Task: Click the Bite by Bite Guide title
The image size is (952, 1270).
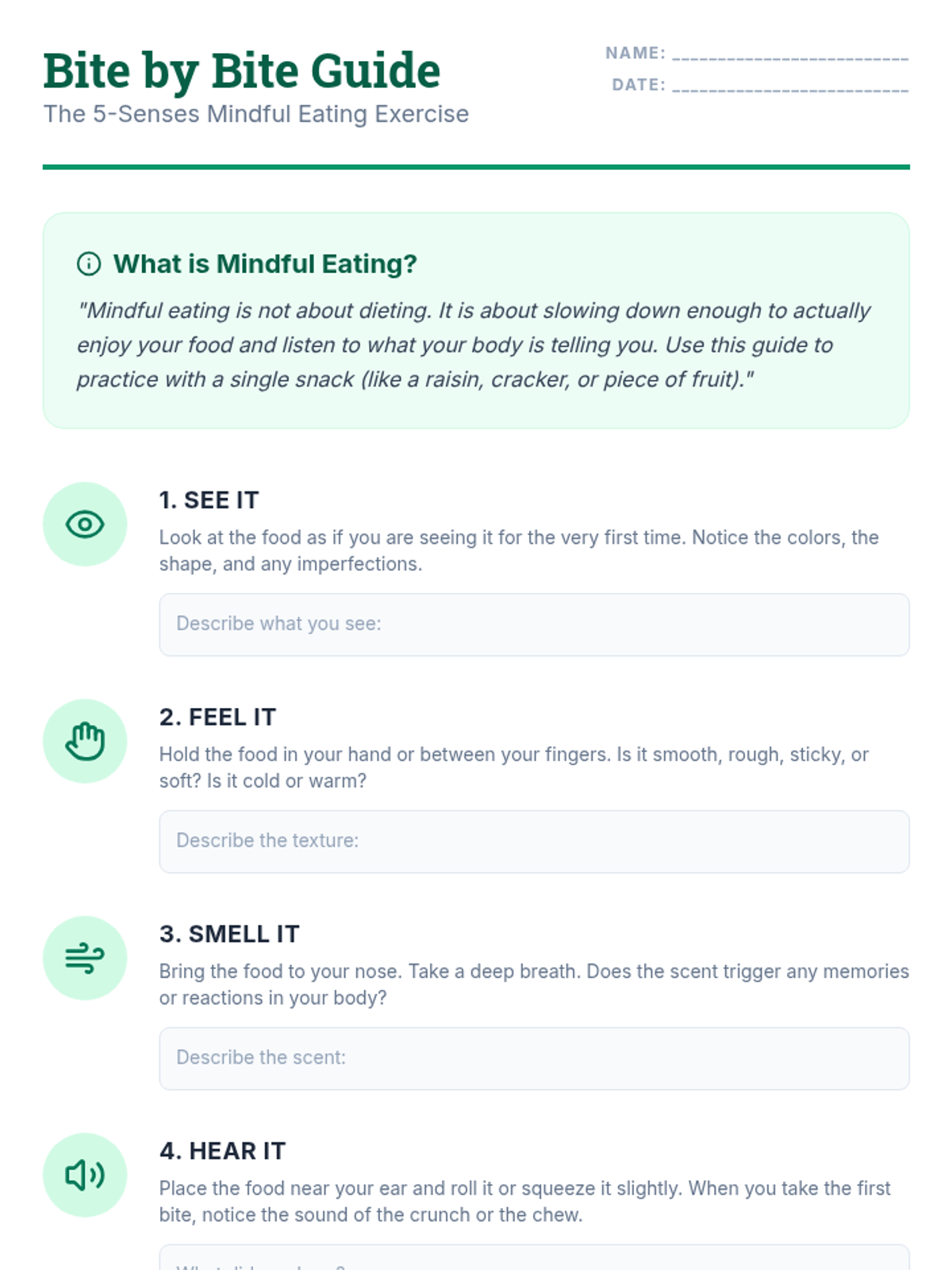Action: [x=242, y=71]
